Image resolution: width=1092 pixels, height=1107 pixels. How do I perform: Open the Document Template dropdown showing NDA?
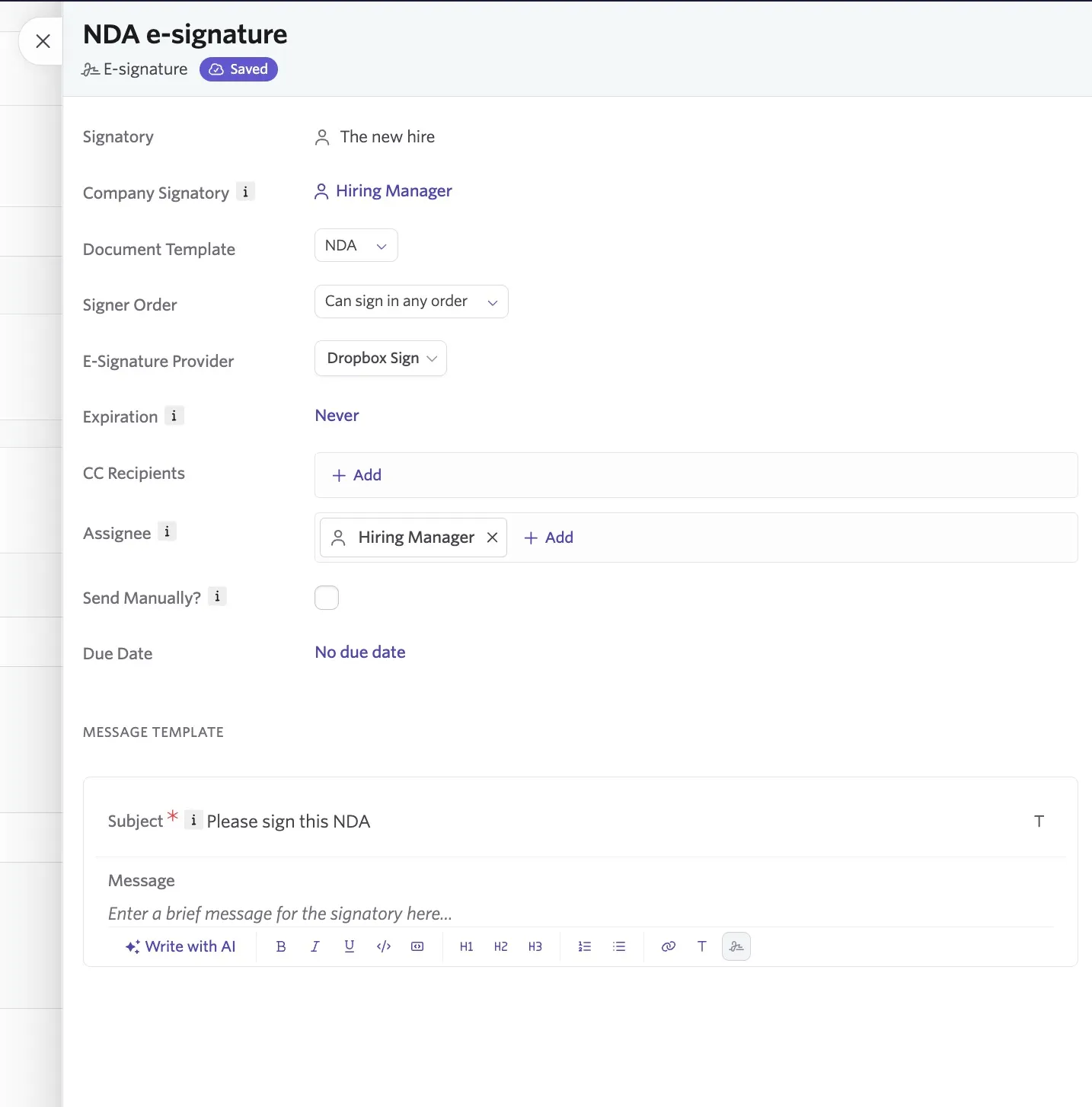pos(356,245)
